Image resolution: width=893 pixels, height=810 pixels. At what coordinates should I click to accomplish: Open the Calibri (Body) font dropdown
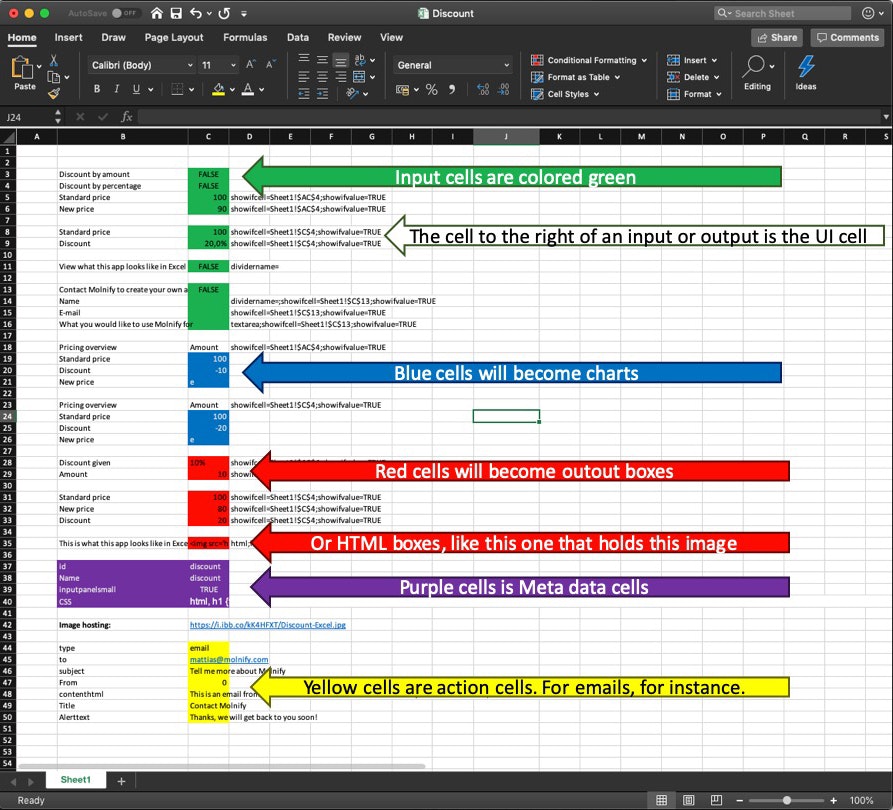[142, 65]
